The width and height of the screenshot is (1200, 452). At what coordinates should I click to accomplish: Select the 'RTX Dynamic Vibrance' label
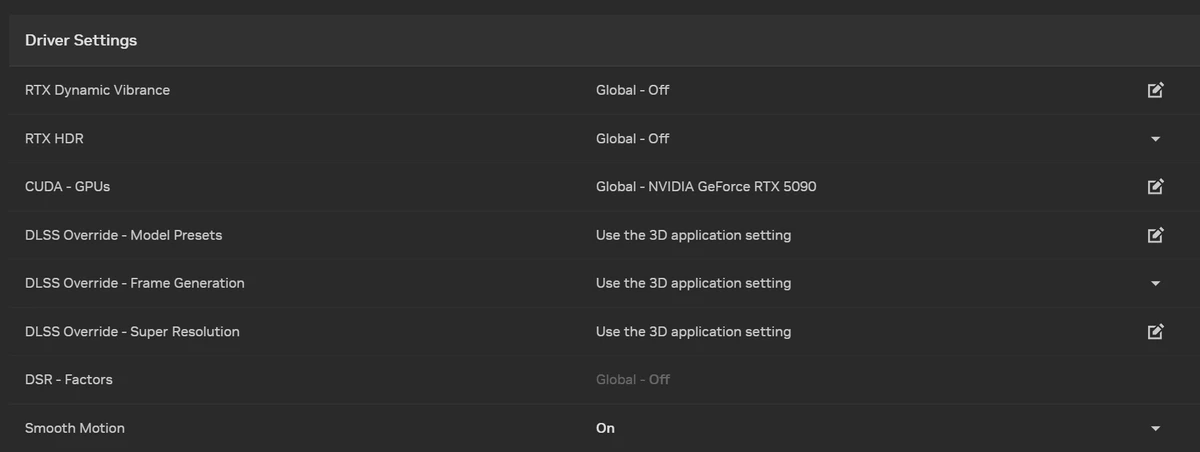click(97, 90)
